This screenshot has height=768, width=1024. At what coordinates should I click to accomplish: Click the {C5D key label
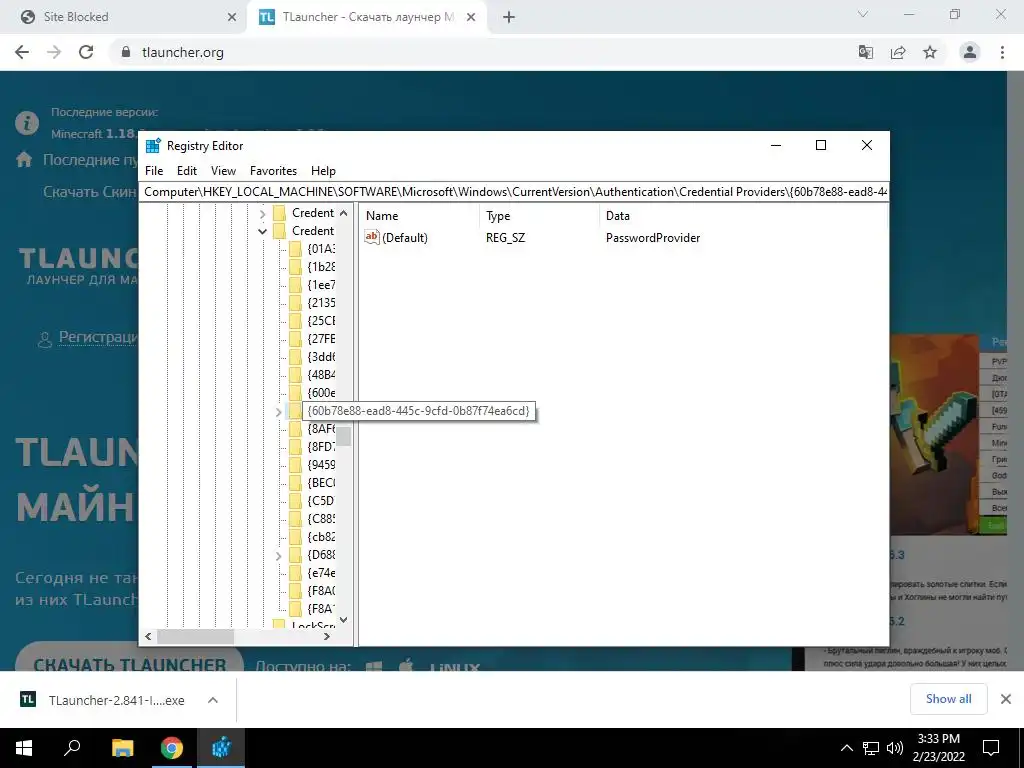tap(321, 501)
